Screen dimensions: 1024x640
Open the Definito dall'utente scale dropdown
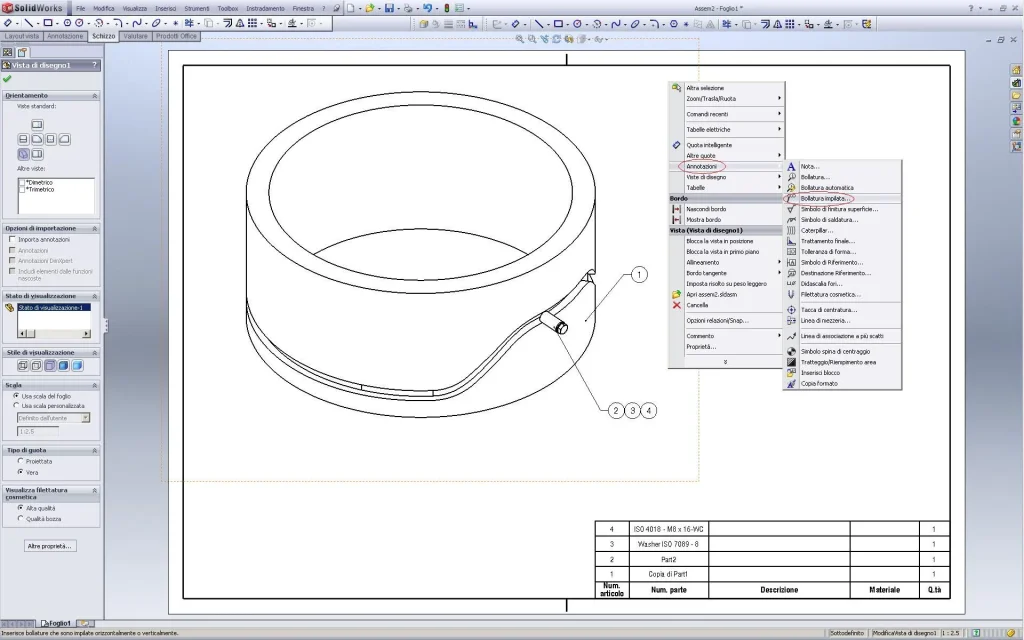pos(86,418)
